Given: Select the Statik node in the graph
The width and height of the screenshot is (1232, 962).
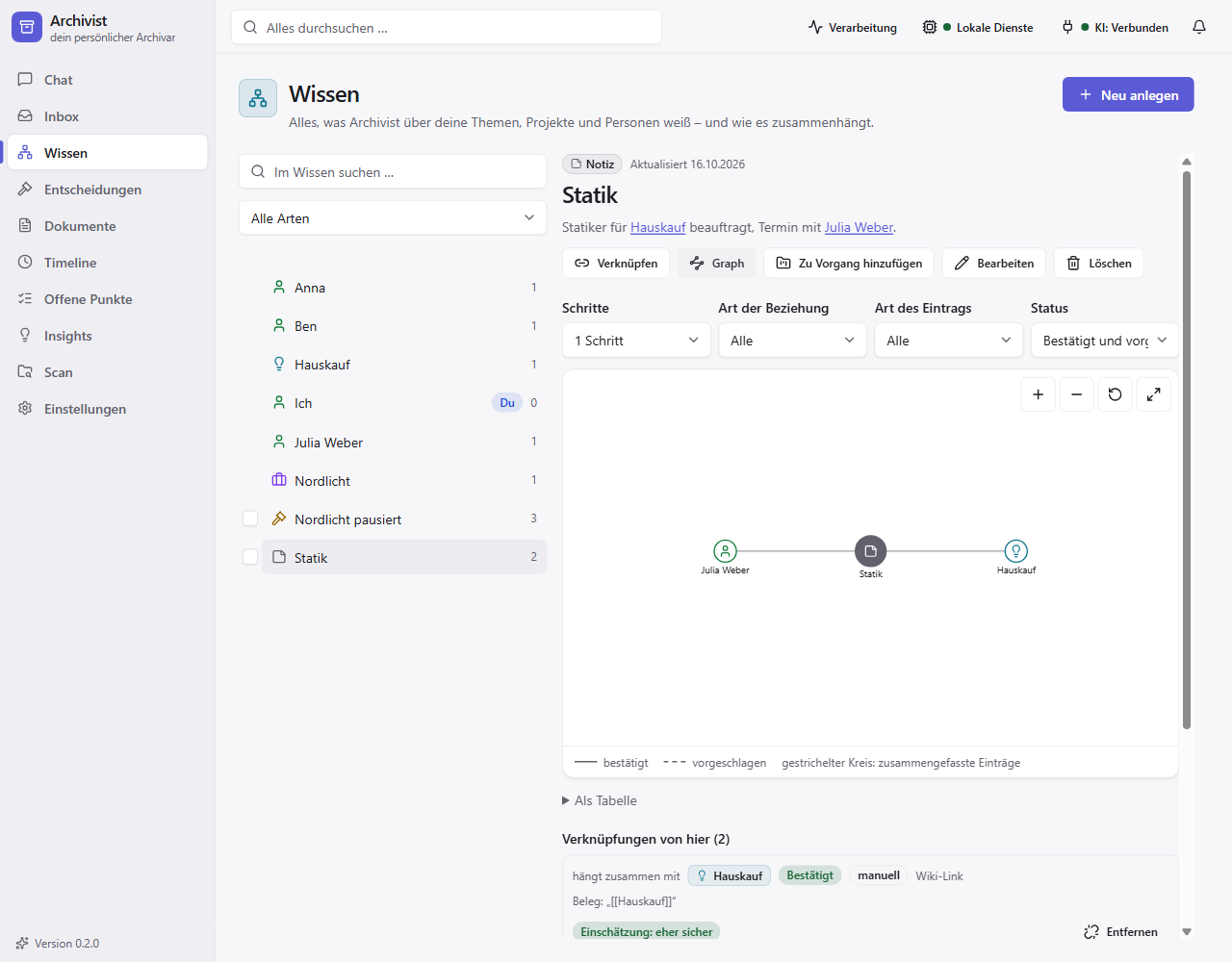Looking at the screenshot, I should (x=870, y=551).
